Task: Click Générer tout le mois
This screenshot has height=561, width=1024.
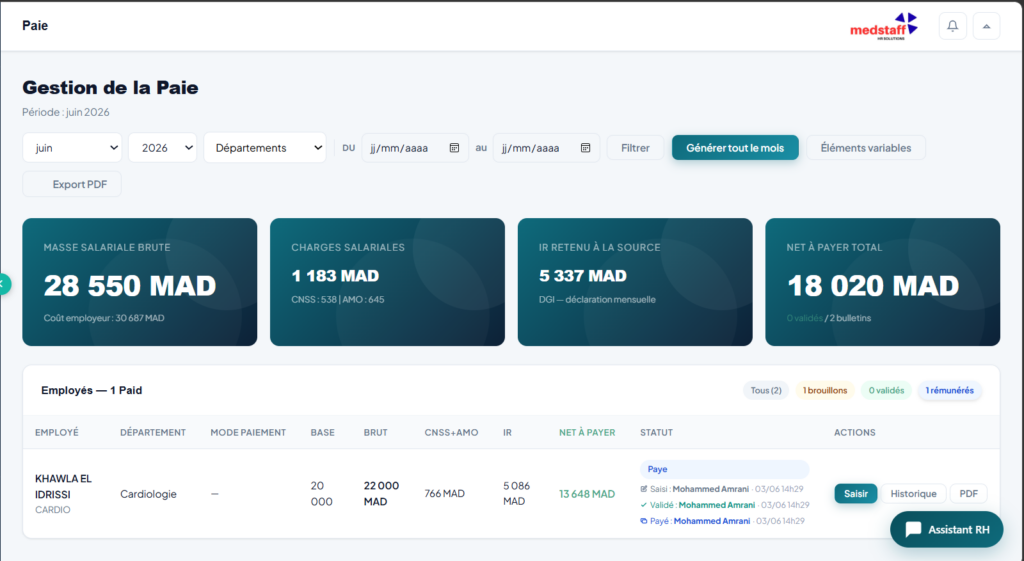Action: pyautogui.click(x=735, y=148)
